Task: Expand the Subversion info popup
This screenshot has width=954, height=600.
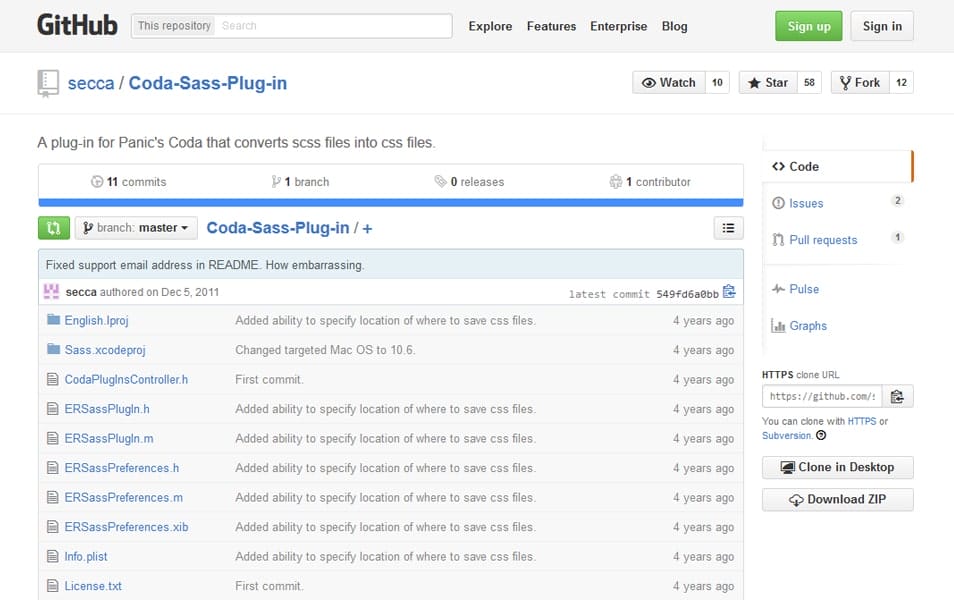Action: [821, 435]
